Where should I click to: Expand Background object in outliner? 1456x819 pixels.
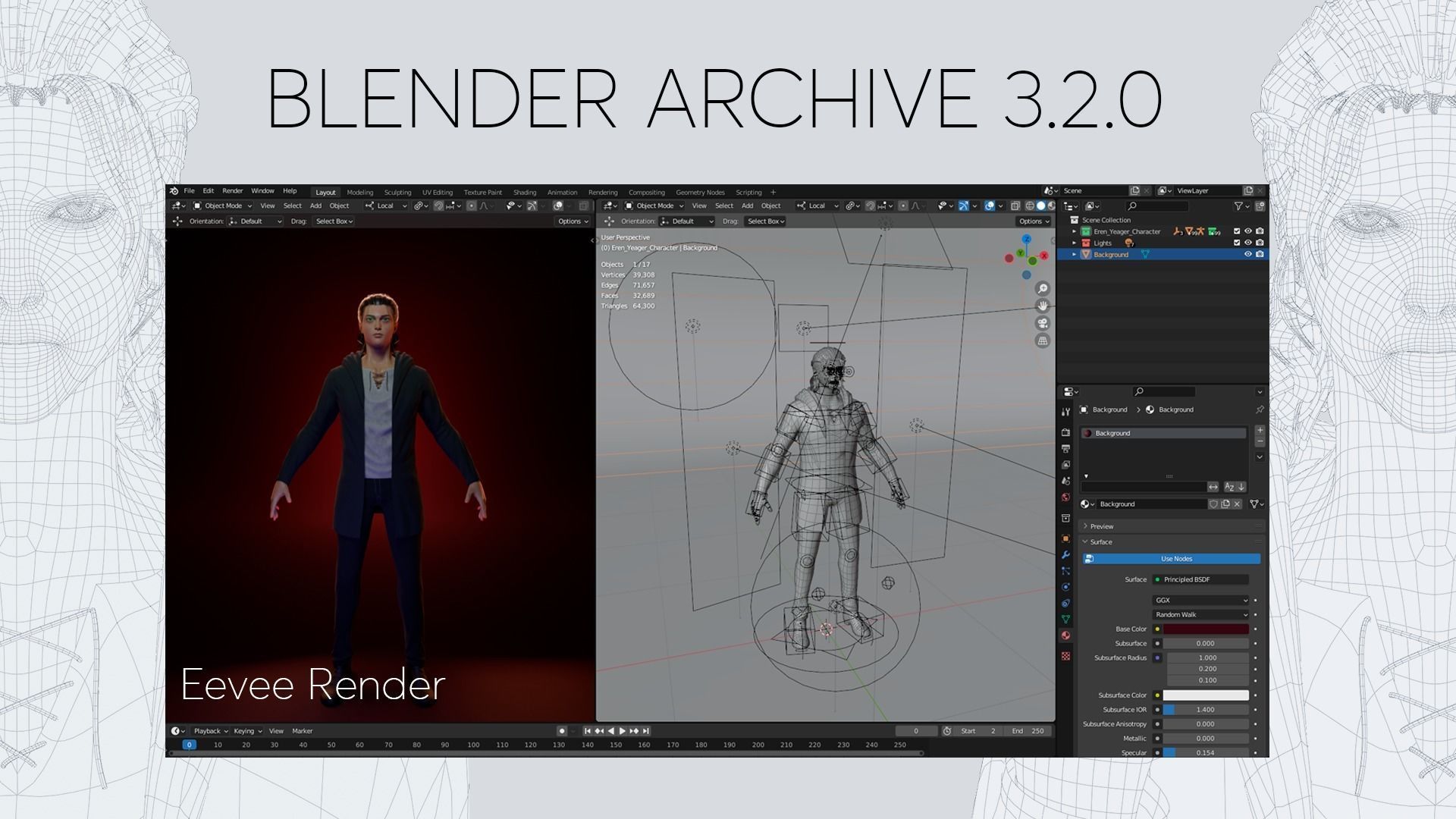(1074, 255)
